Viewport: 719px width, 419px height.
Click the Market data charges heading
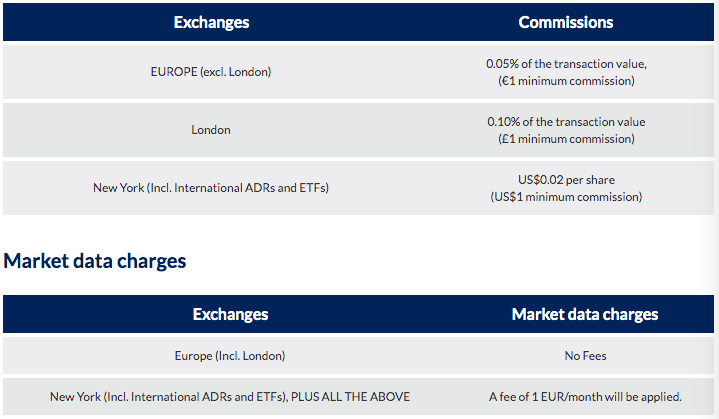click(x=94, y=261)
